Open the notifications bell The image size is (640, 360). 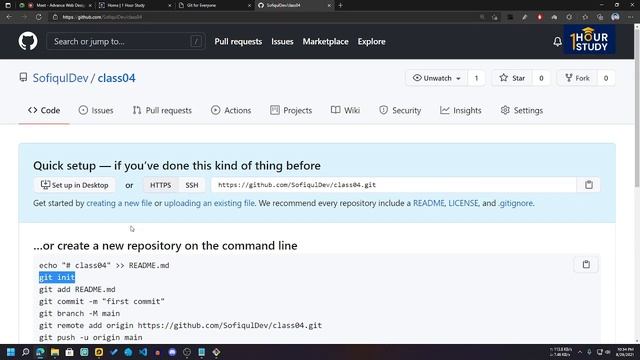point(557,41)
